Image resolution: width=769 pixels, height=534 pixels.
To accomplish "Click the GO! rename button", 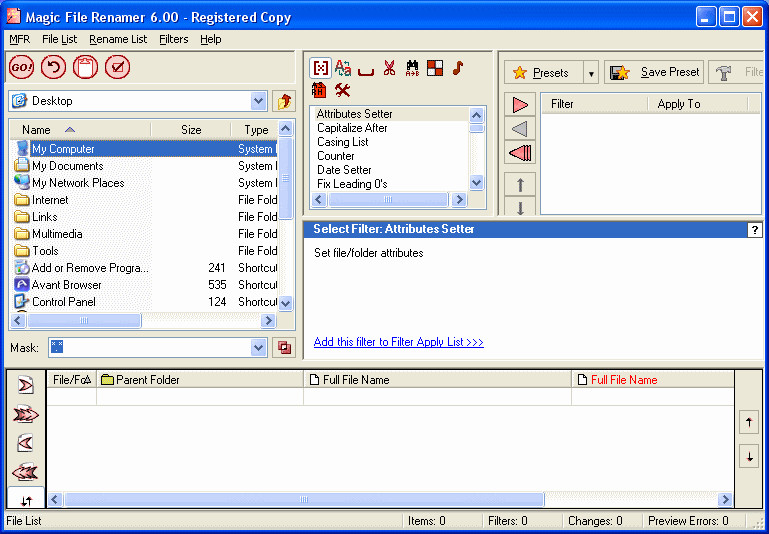I will click(21, 67).
